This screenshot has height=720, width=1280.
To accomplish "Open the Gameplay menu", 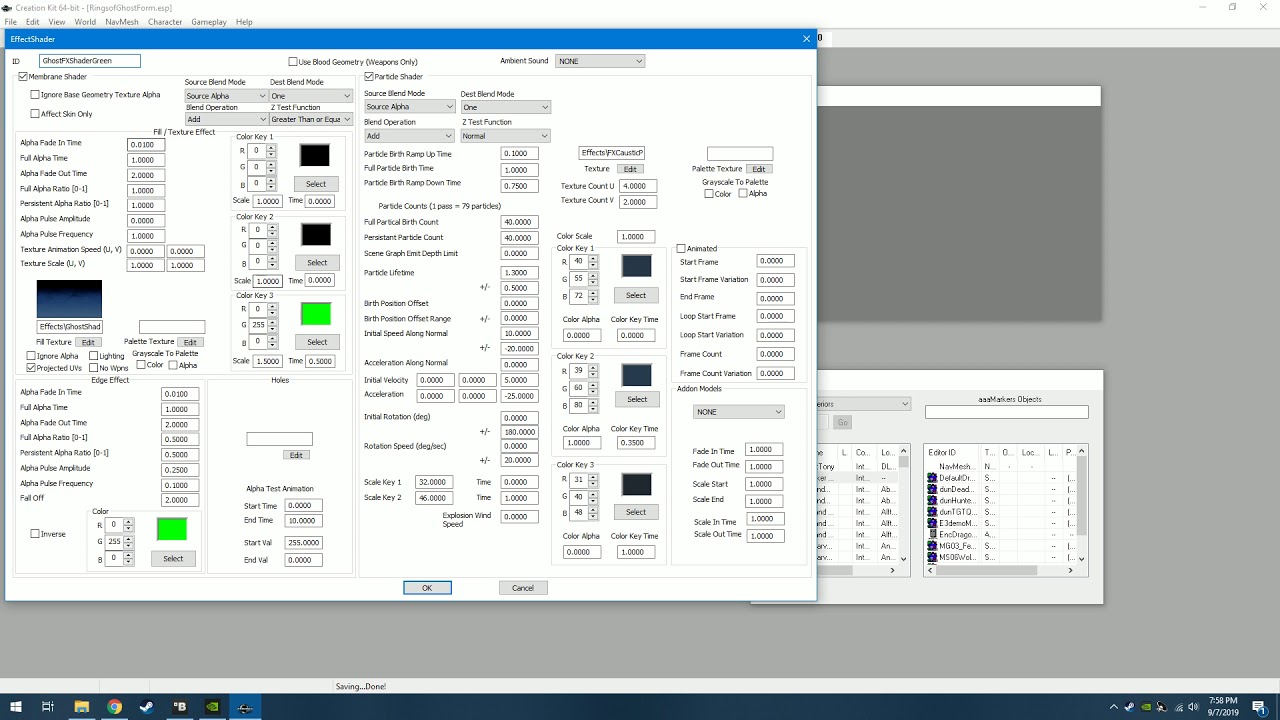I will click(x=209, y=22).
